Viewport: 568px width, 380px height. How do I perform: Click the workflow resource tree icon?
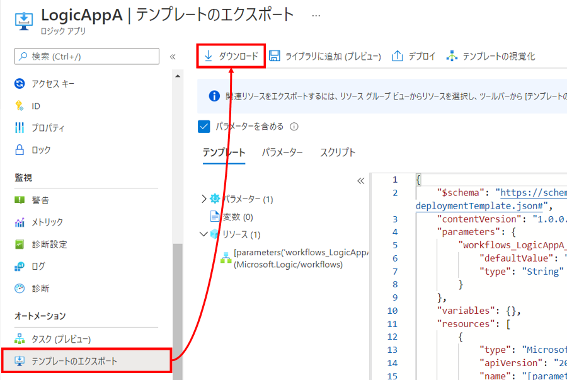click(226, 258)
